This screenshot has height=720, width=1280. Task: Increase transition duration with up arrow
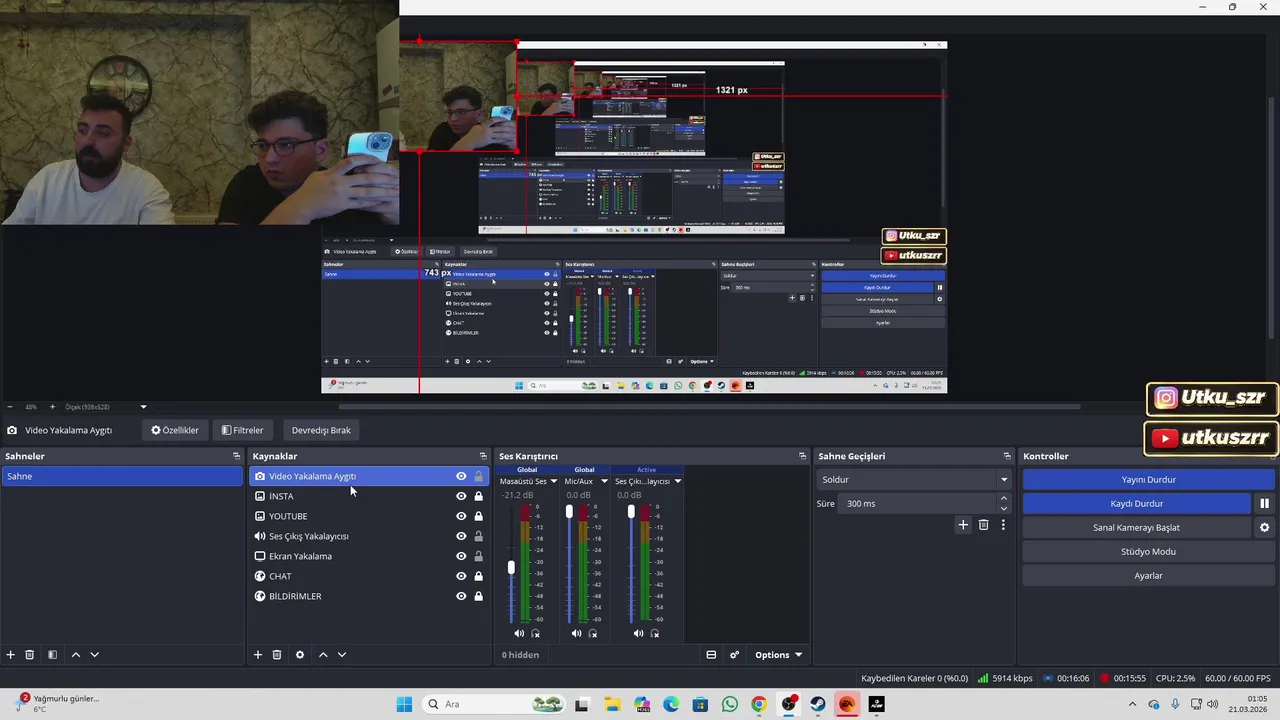coord(1004,498)
